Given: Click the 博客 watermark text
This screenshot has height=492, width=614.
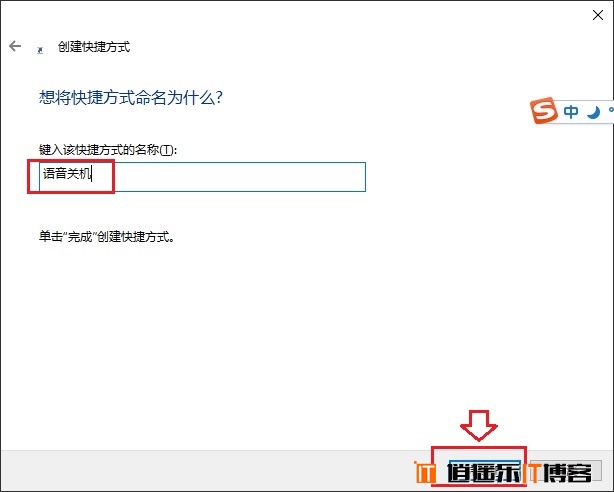Looking at the screenshot, I should (567, 472).
